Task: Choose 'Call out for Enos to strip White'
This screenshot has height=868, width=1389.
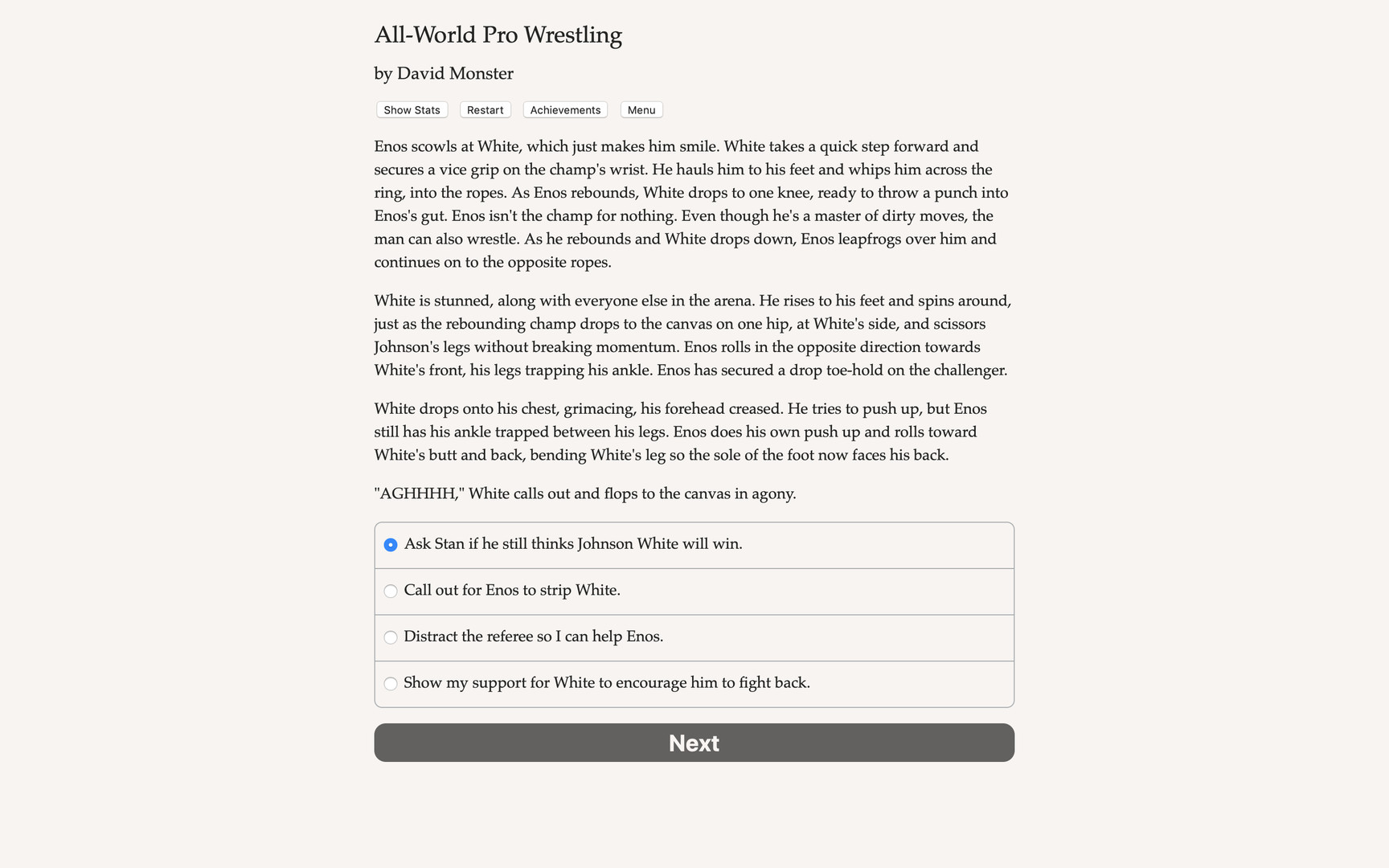Action: pos(512,591)
